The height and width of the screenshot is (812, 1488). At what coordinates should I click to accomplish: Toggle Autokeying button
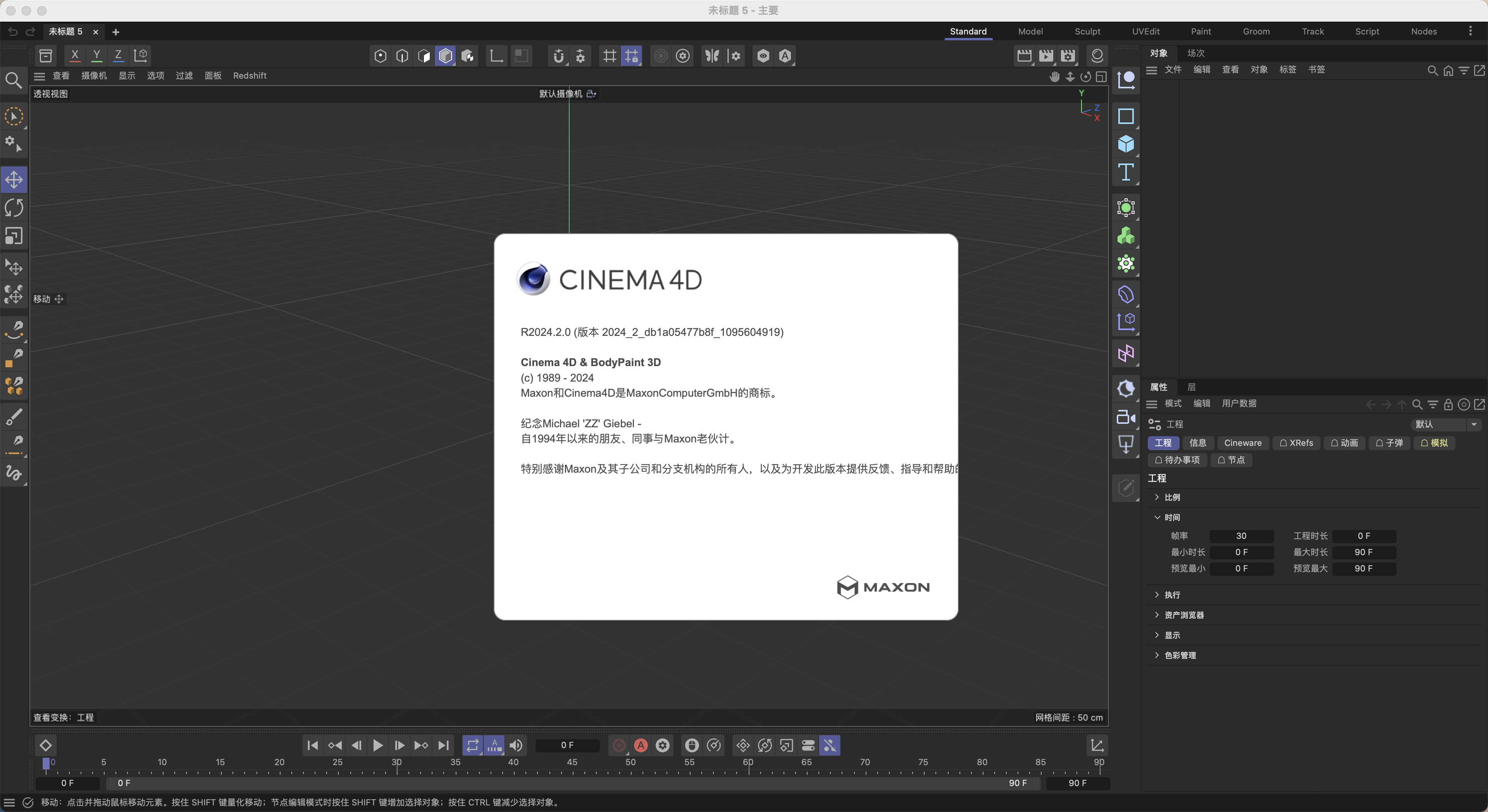click(641, 746)
